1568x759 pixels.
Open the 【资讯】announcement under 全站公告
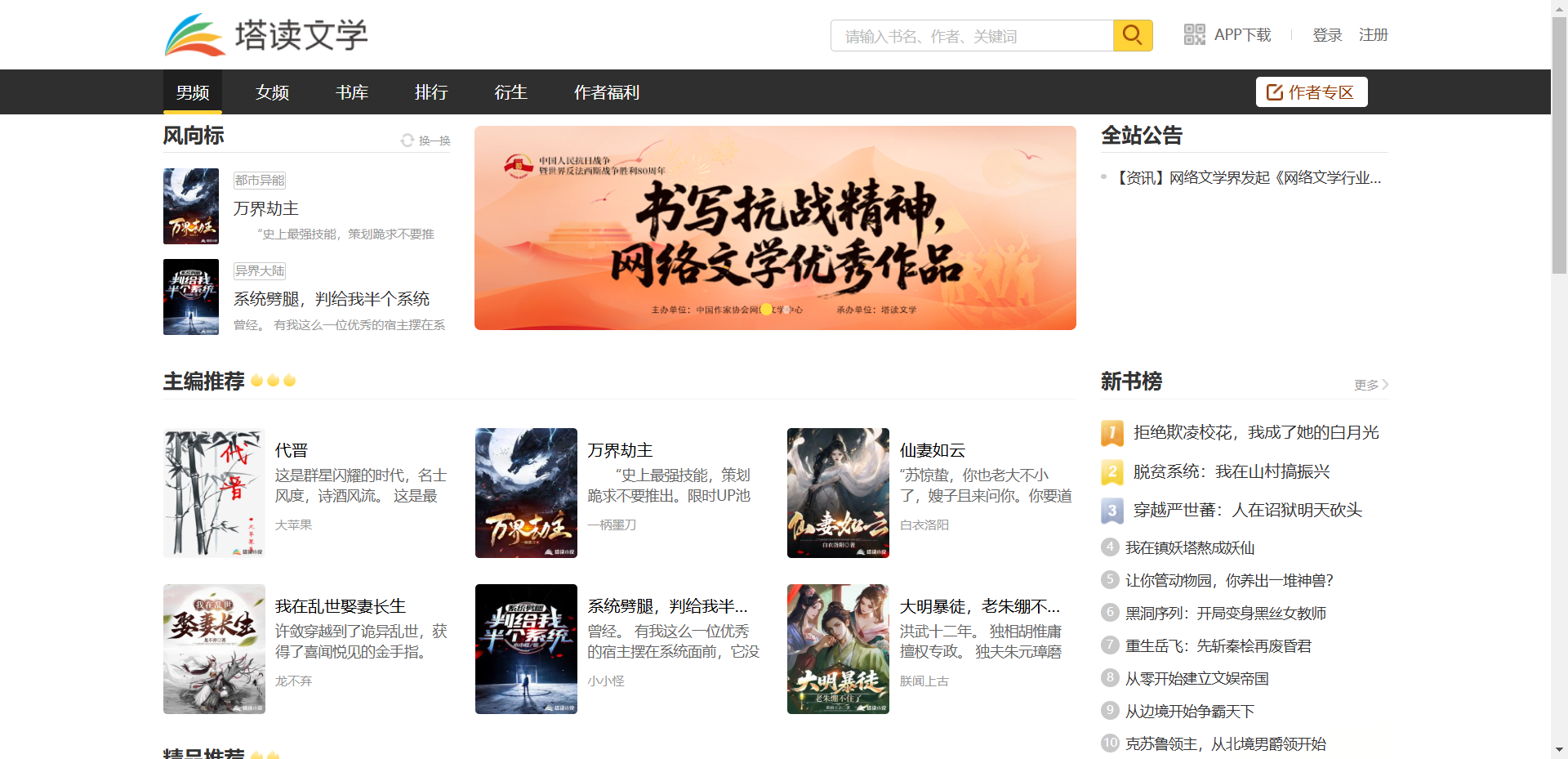pyautogui.click(x=1248, y=177)
